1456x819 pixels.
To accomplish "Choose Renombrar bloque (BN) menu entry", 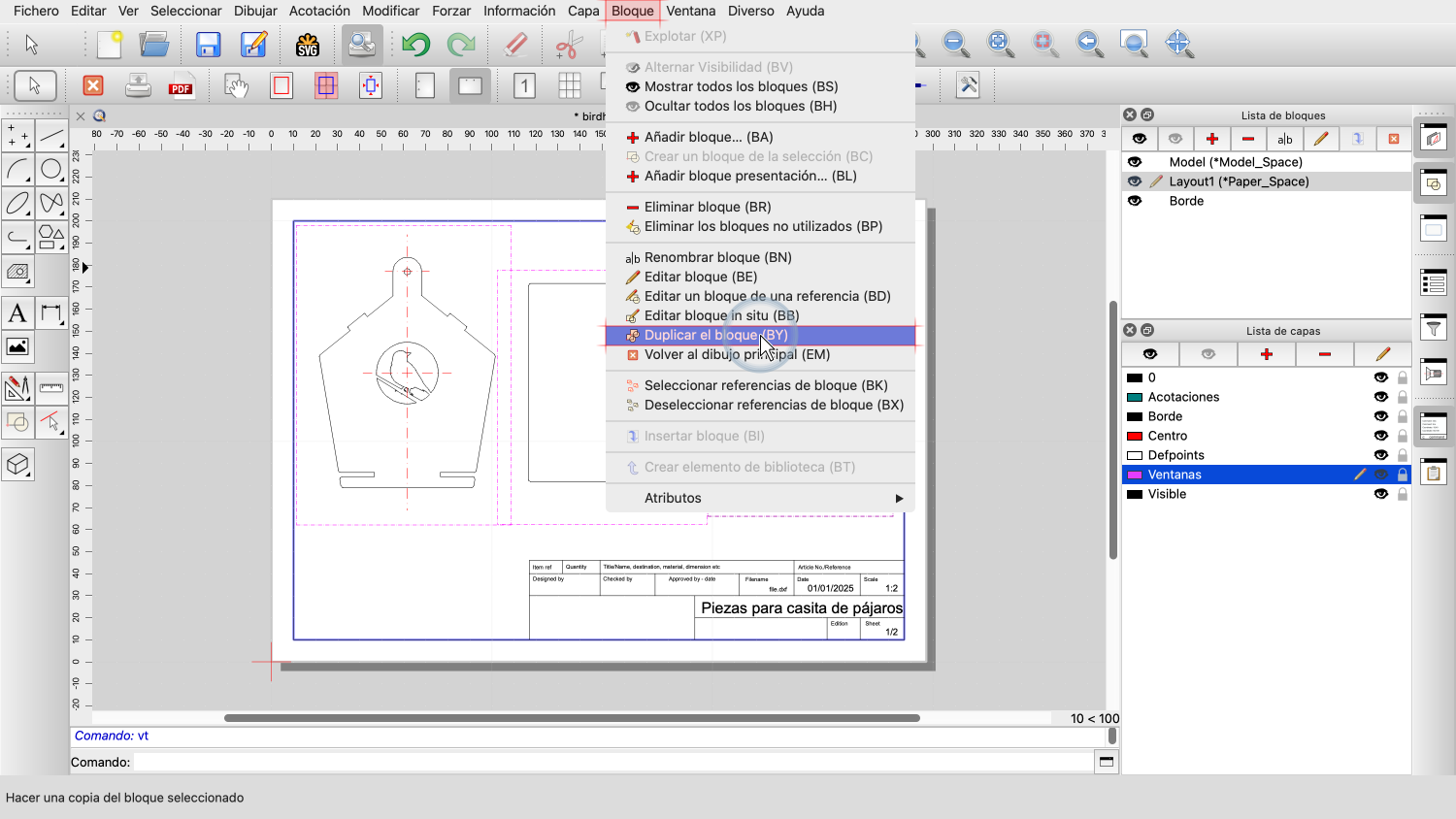I will point(717,257).
